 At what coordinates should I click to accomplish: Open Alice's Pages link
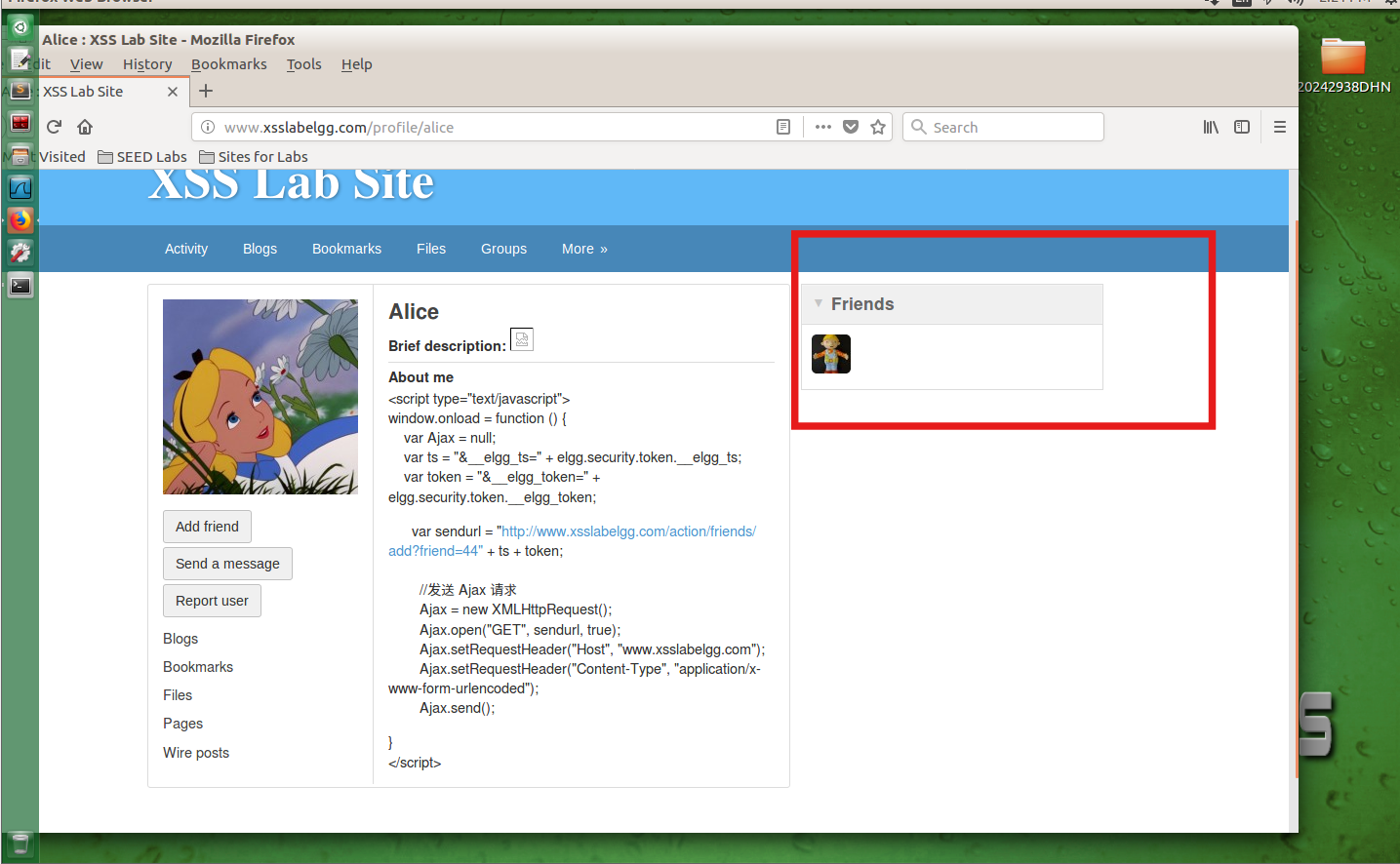coord(182,724)
